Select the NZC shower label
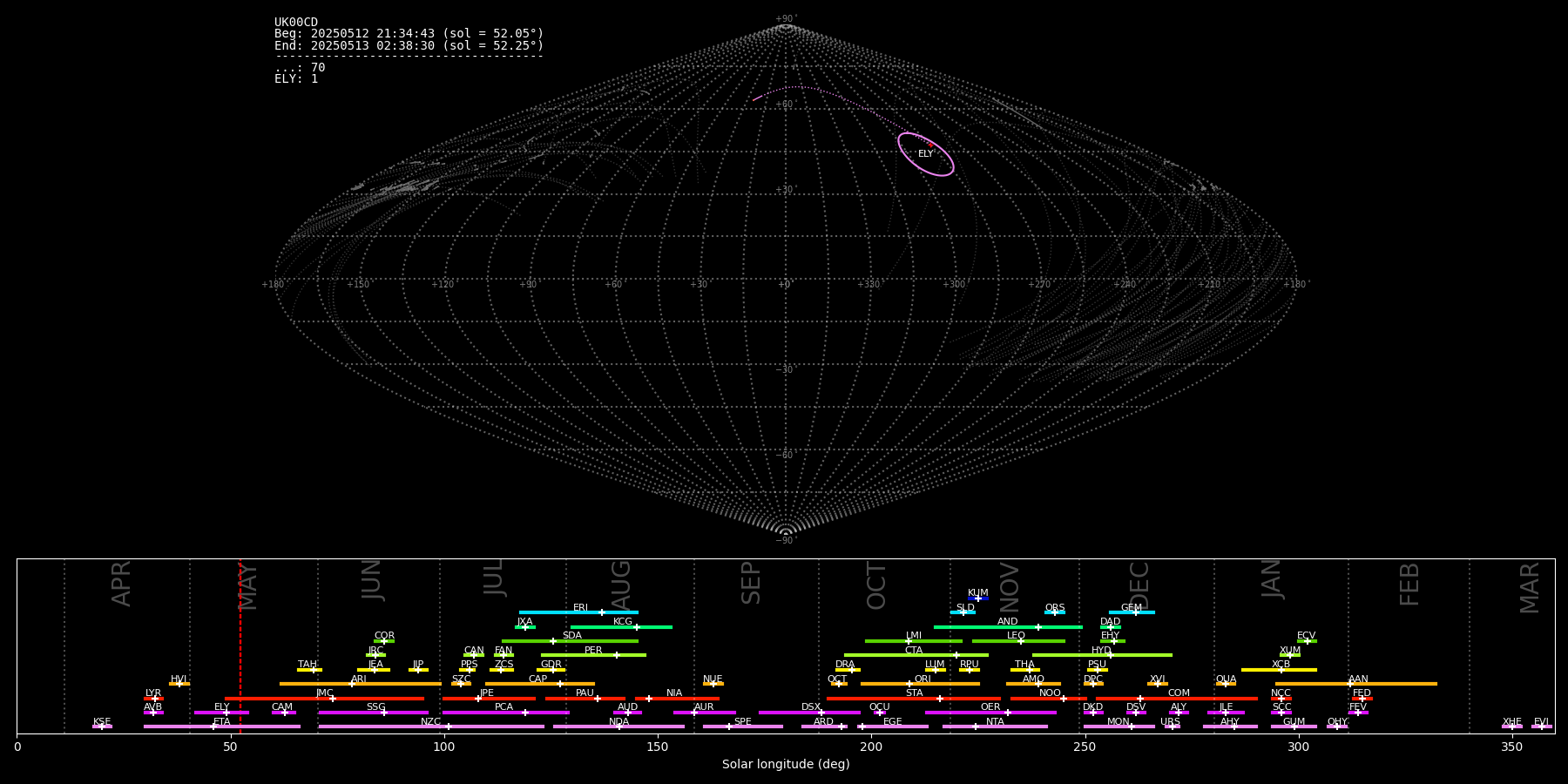1568x784 pixels. [431, 722]
